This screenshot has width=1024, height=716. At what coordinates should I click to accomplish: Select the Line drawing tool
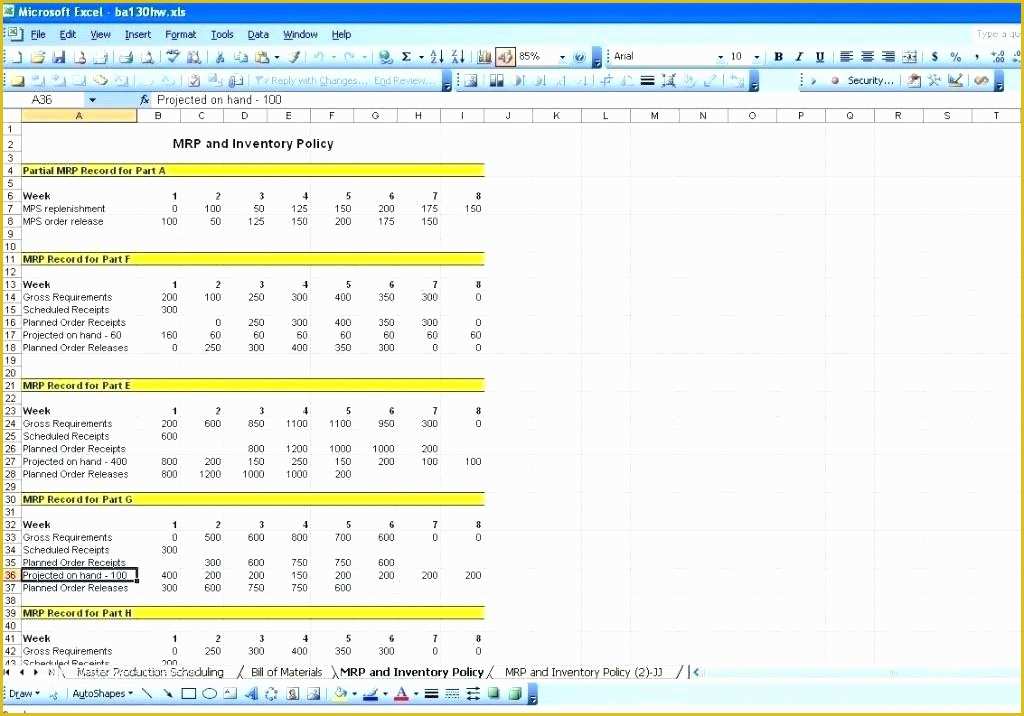(147, 694)
